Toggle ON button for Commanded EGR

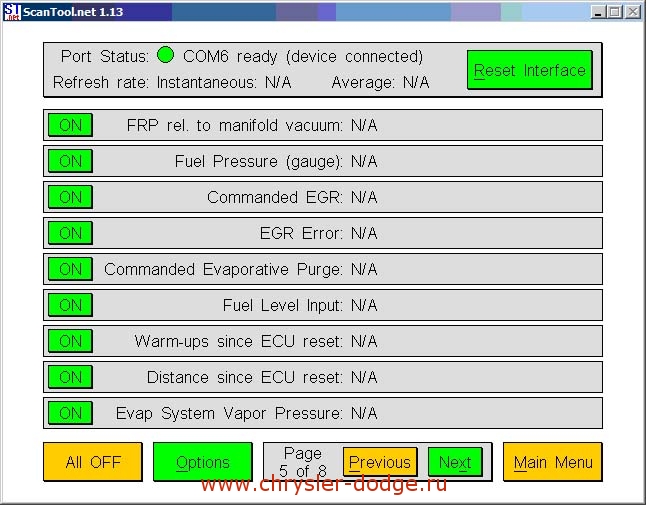(70, 197)
